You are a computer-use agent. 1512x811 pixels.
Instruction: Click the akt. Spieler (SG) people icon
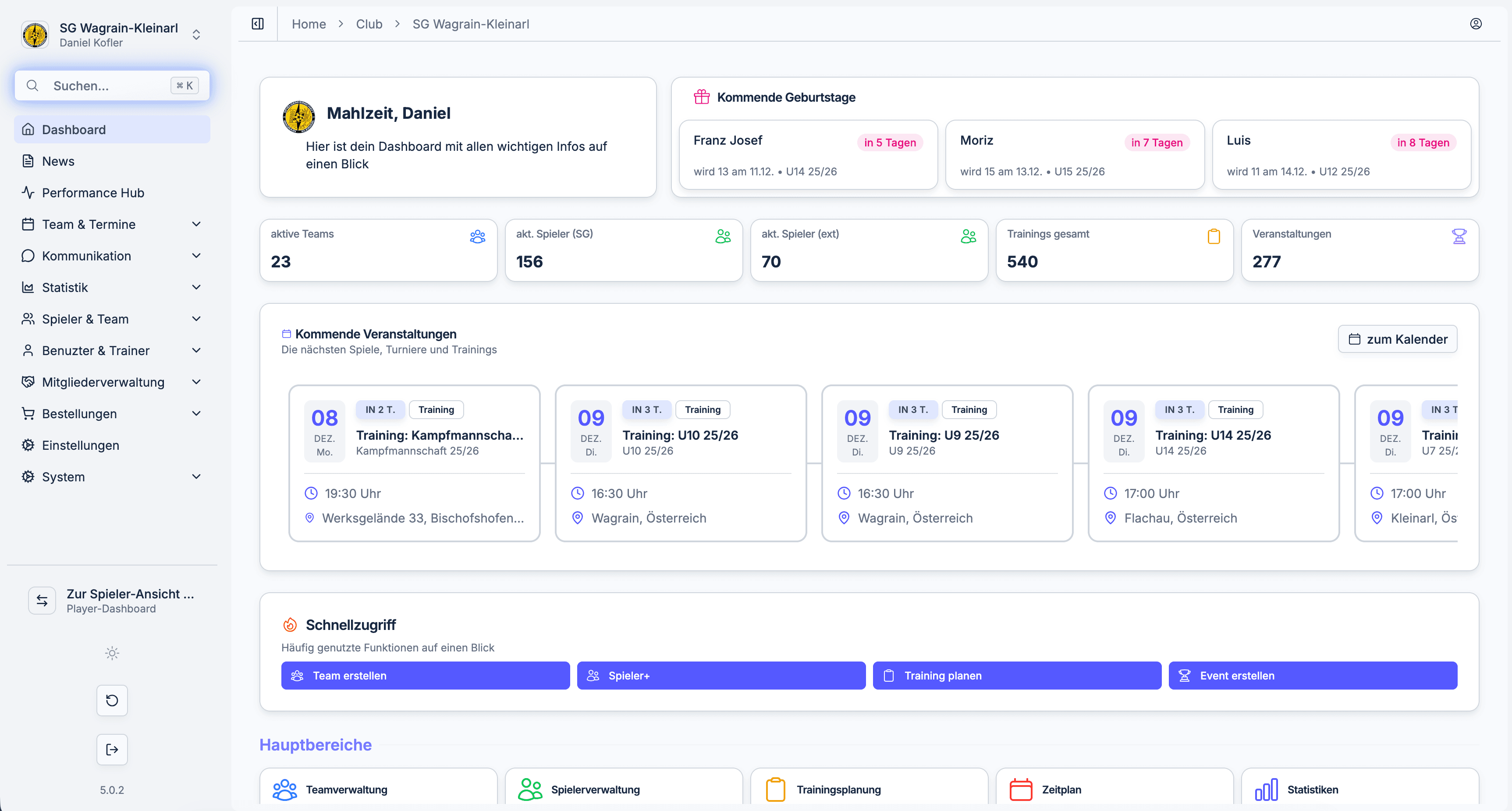[x=723, y=237]
